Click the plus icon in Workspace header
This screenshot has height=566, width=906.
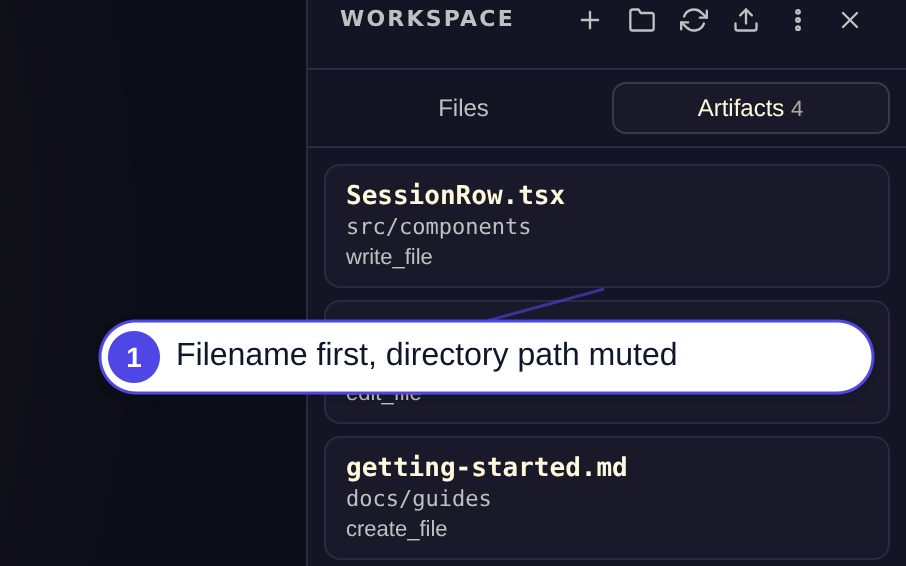(x=589, y=21)
